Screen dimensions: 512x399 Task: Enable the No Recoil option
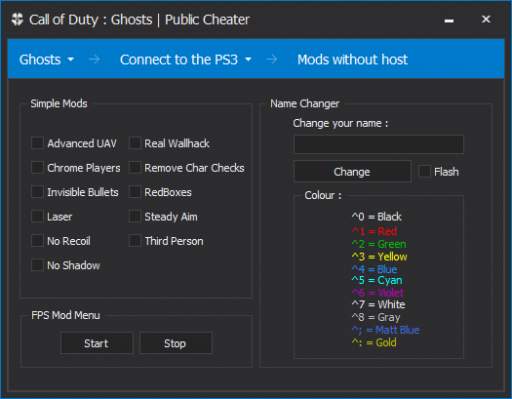click(x=37, y=240)
